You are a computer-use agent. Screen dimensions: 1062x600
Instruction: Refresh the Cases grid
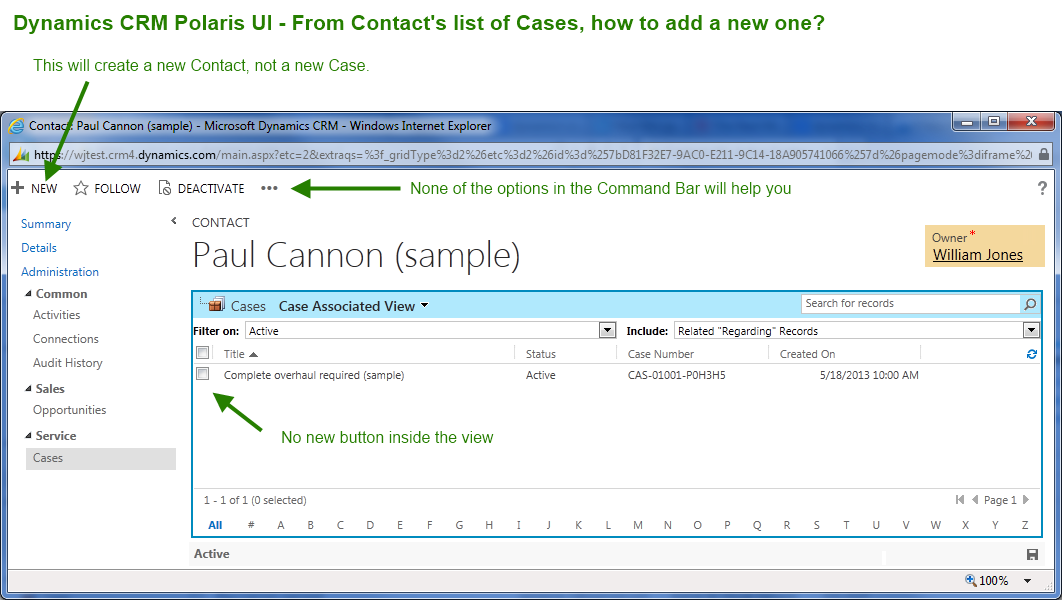point(1031,354)
